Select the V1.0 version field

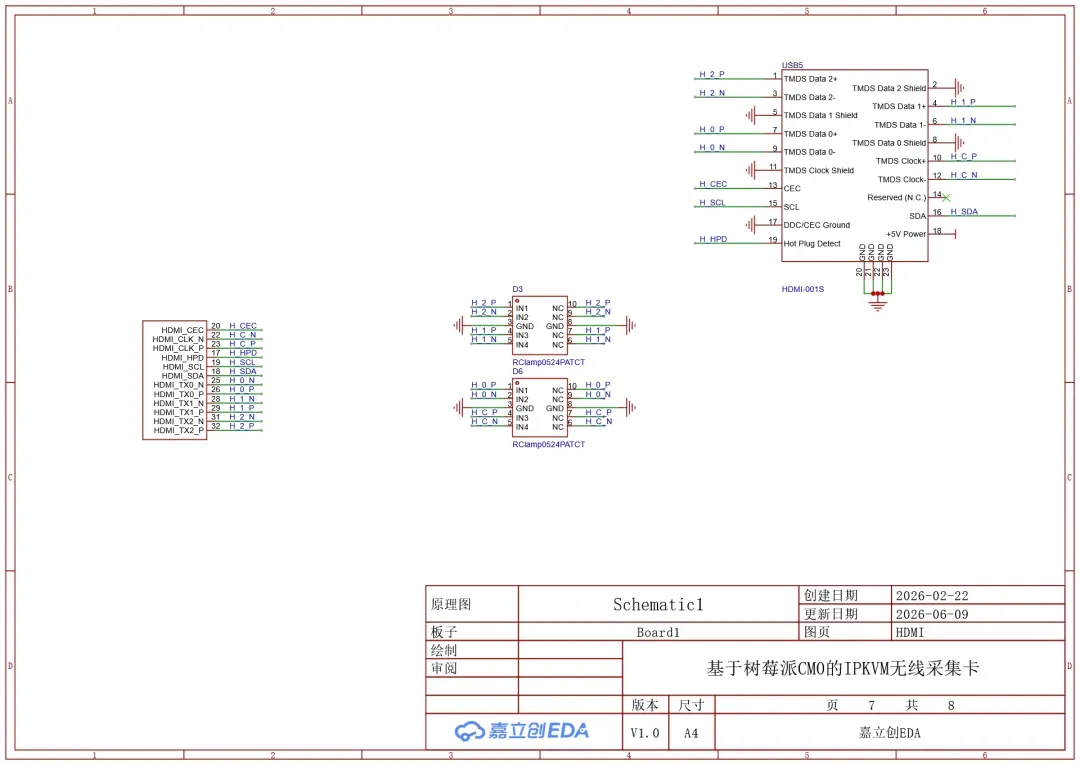645,733
